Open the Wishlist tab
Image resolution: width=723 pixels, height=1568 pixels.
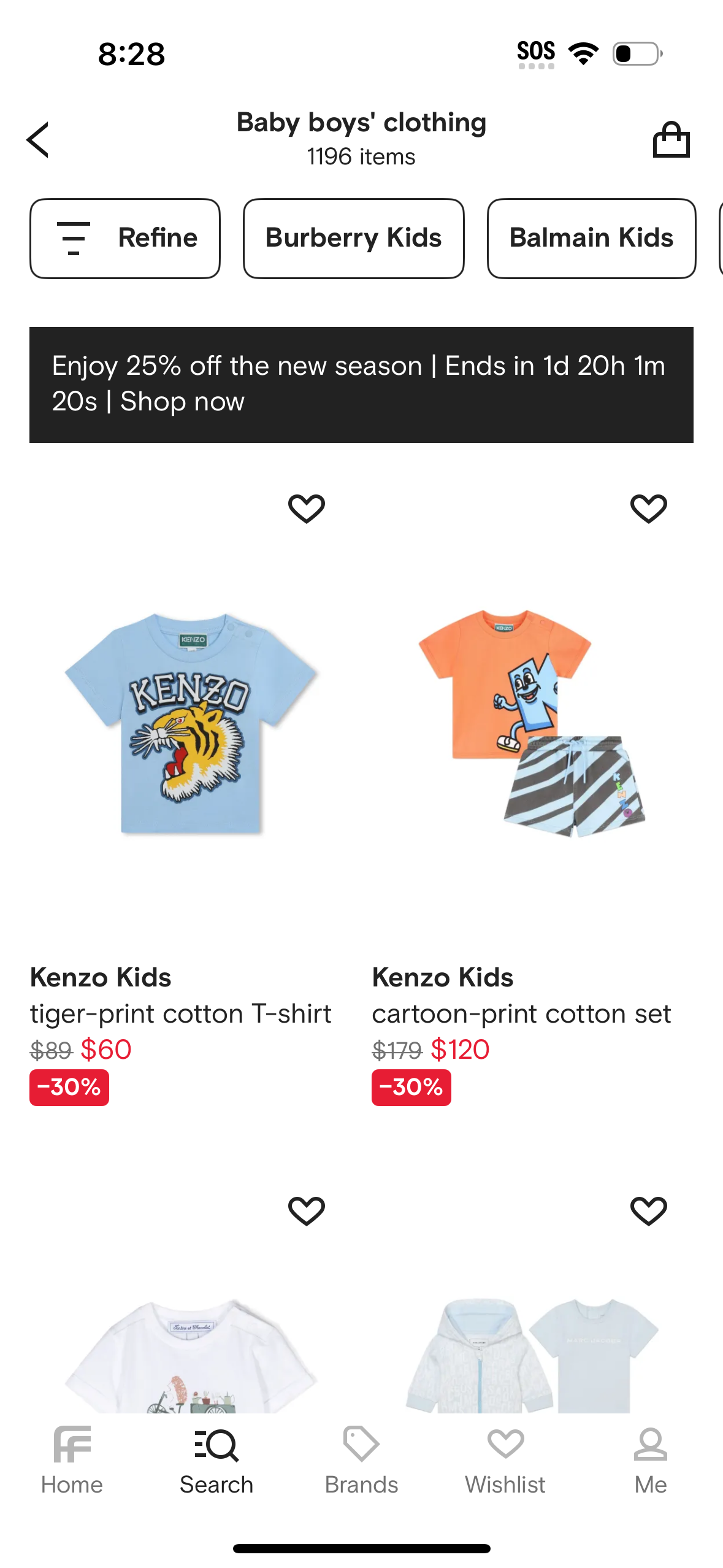click(x=505, y=1461)
